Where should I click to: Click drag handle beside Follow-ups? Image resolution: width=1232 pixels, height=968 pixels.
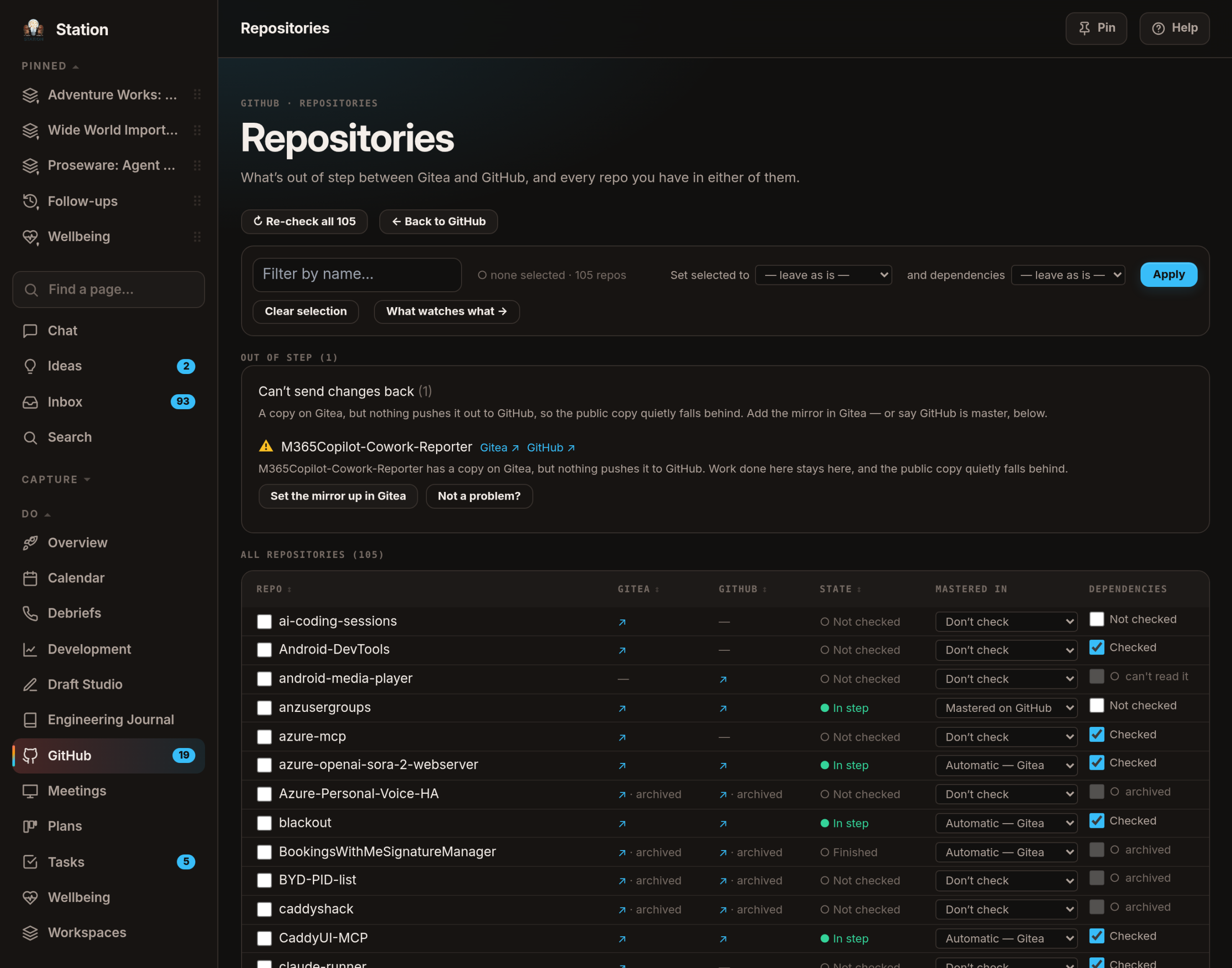pyautogui.click(x=197, y=201)
